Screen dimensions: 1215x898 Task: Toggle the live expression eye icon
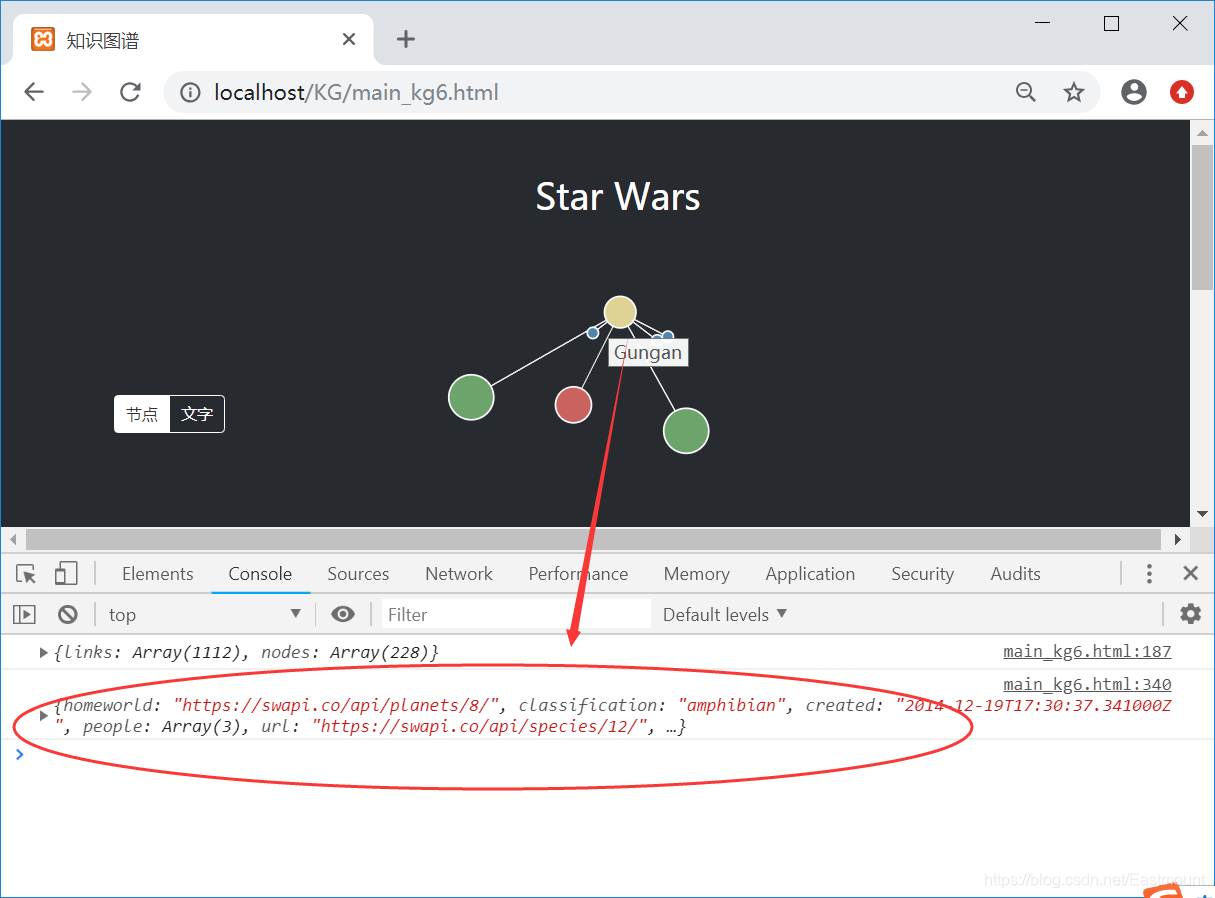[343, 614]
